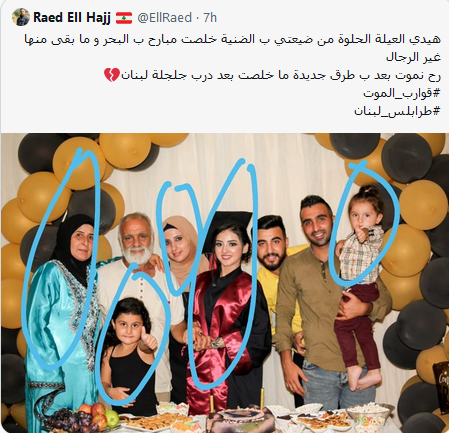Open hashtag #قوارب_الموت
449x433 pixels.
[x=402, y=93]
